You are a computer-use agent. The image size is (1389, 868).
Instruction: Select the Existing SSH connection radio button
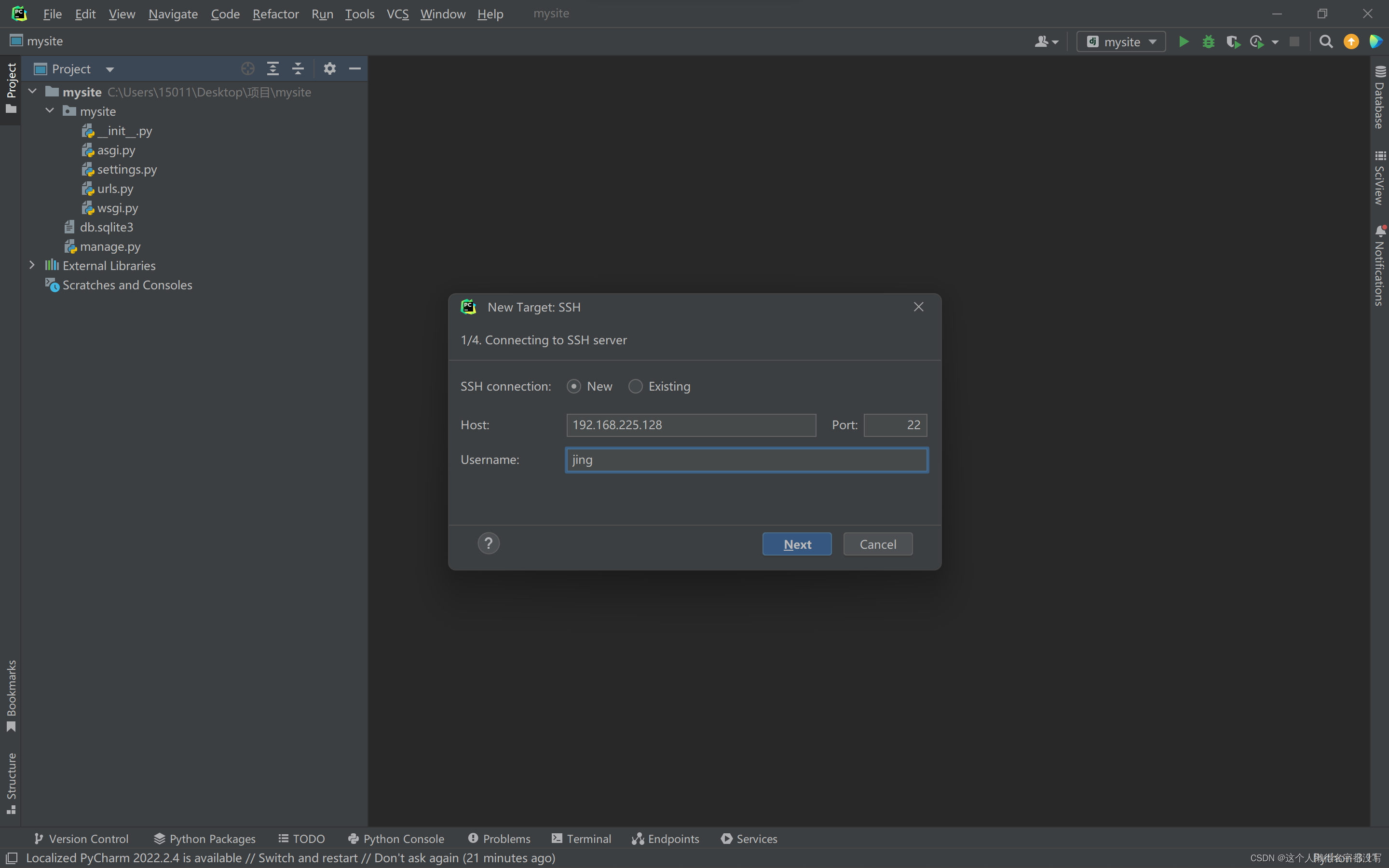[x=635, y=386]
